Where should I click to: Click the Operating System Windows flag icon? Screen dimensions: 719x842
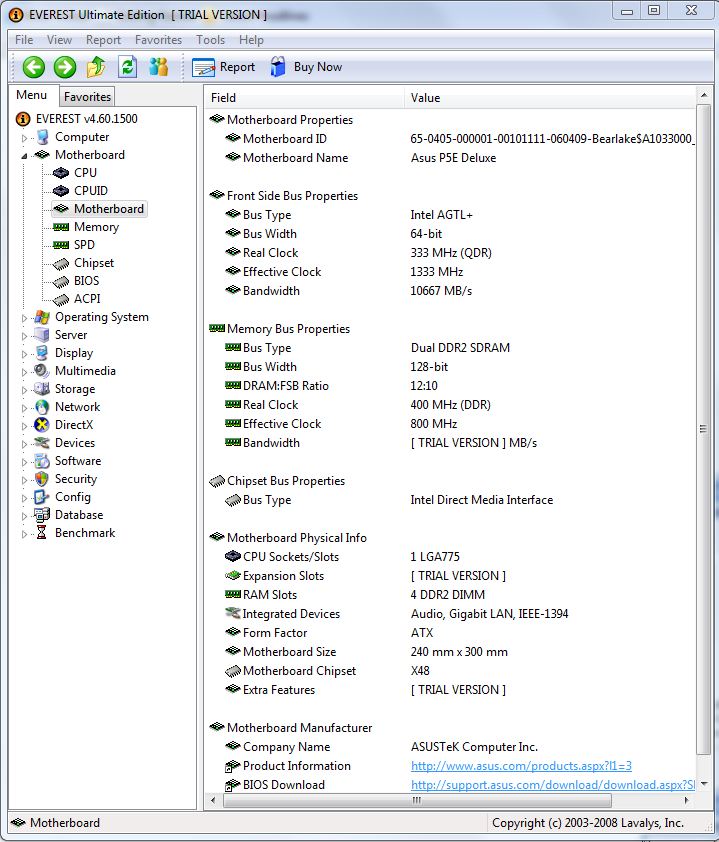point(42,317)
